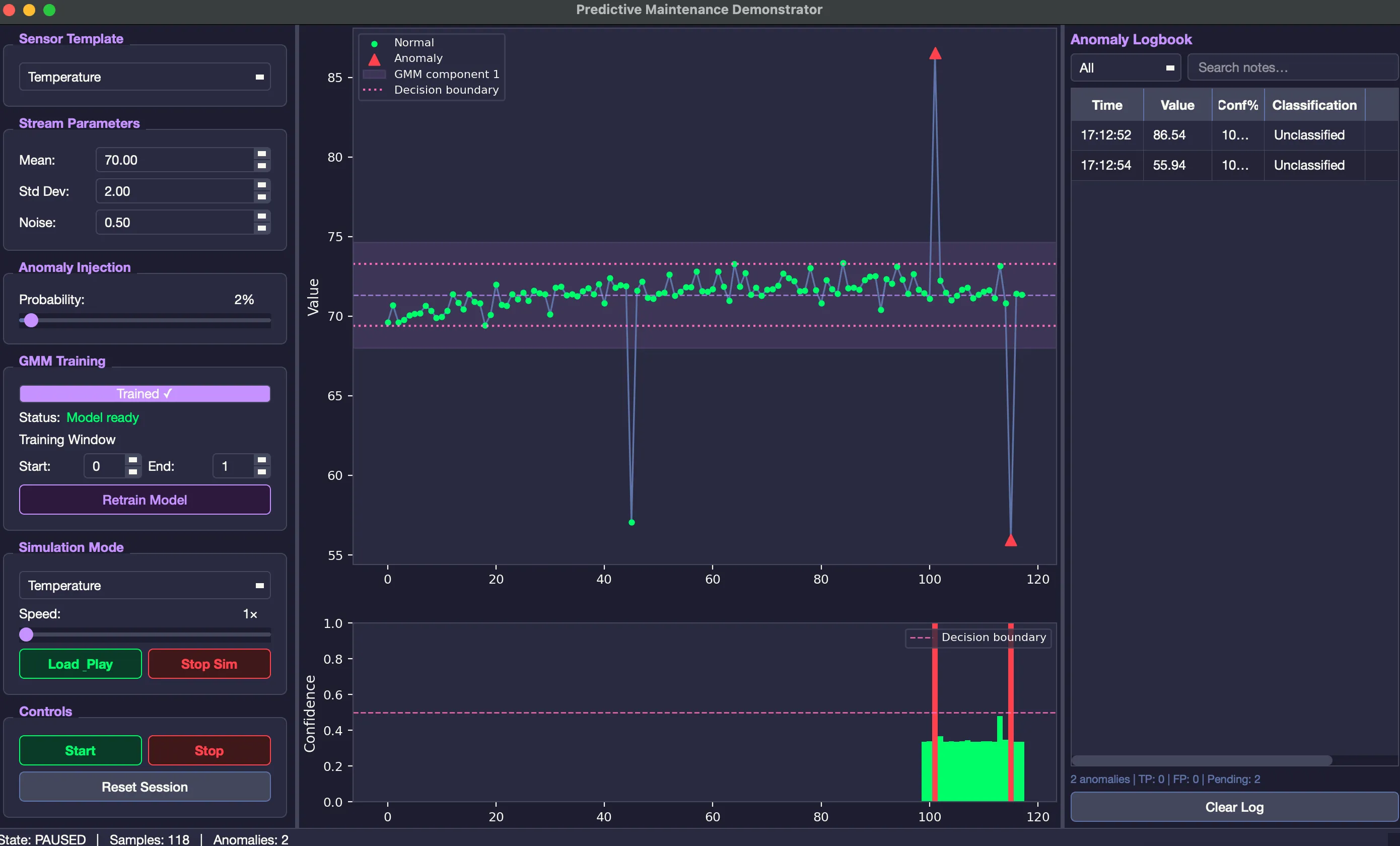Click the Normal legend green dot
The image size is (1400, 846).
(x=374, y=44)
